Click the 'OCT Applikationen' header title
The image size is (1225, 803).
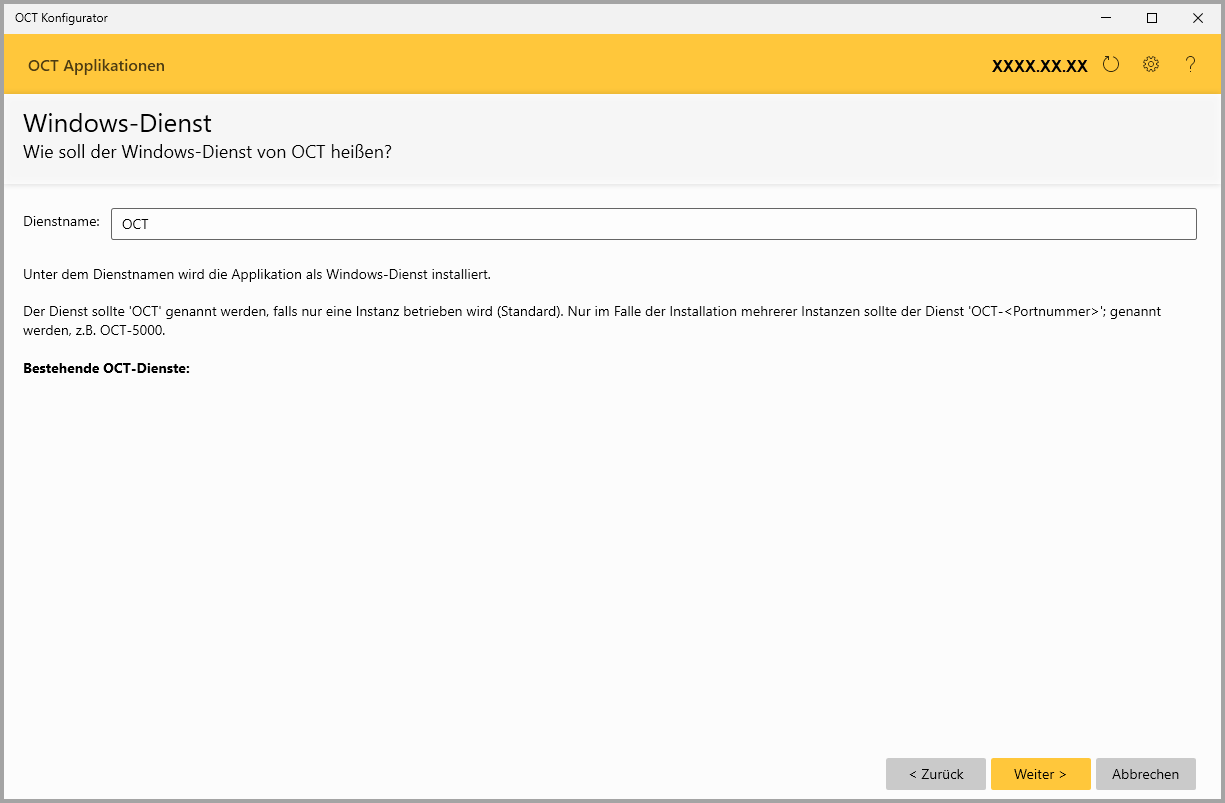click(x=96, y=66)
